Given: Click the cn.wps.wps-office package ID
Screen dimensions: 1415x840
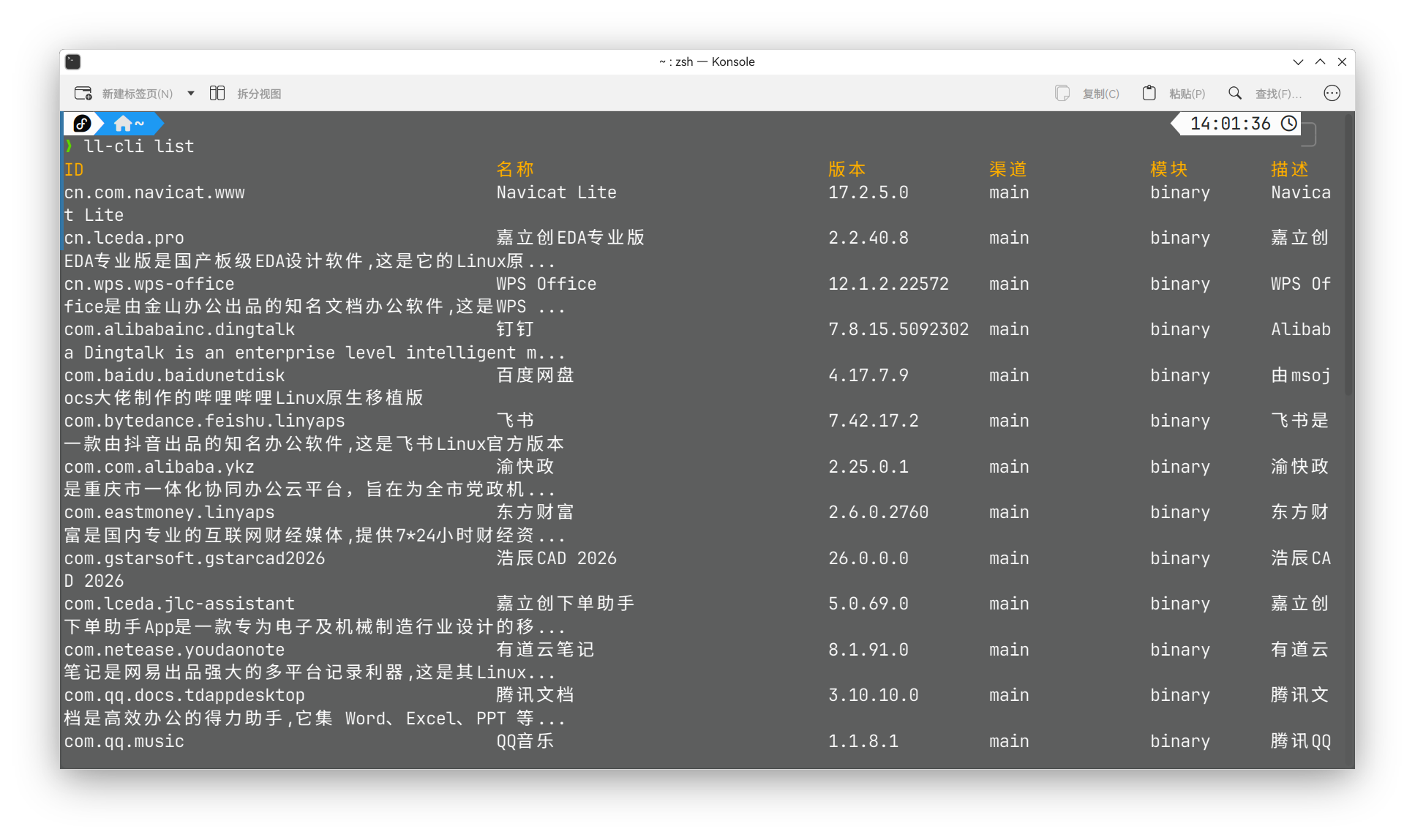Looking at the screenshot, I should point(149,284).
